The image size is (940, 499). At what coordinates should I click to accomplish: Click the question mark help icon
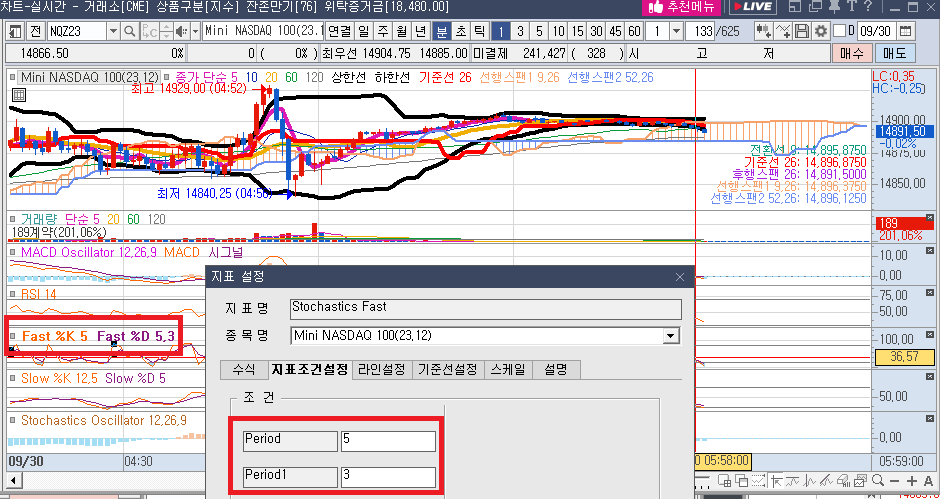tap(869, 7)
